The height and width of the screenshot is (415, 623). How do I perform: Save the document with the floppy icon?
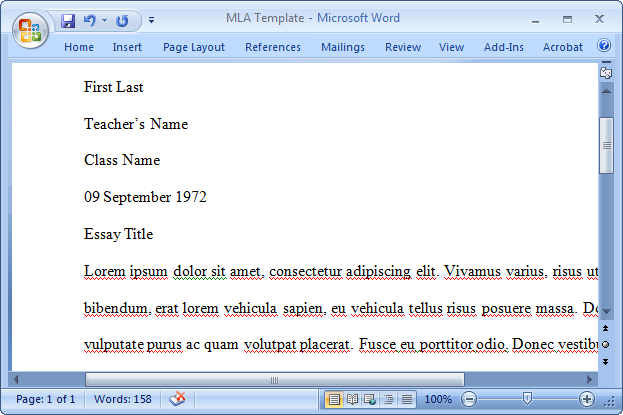pyautogui.click(x=68, y=20)
